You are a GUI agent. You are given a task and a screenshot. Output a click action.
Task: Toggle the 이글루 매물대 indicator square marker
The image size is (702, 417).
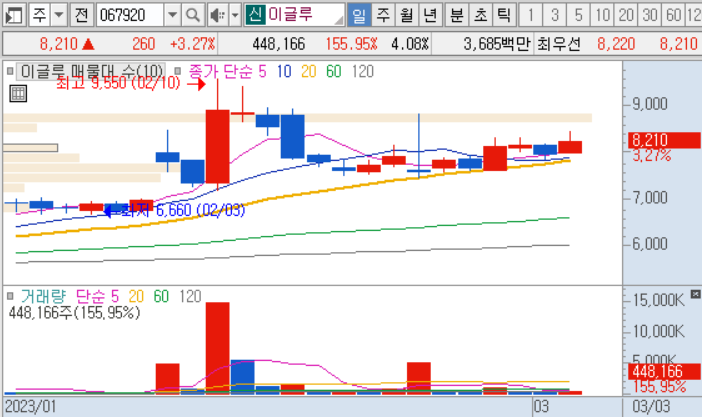click(x=10, y=71)
